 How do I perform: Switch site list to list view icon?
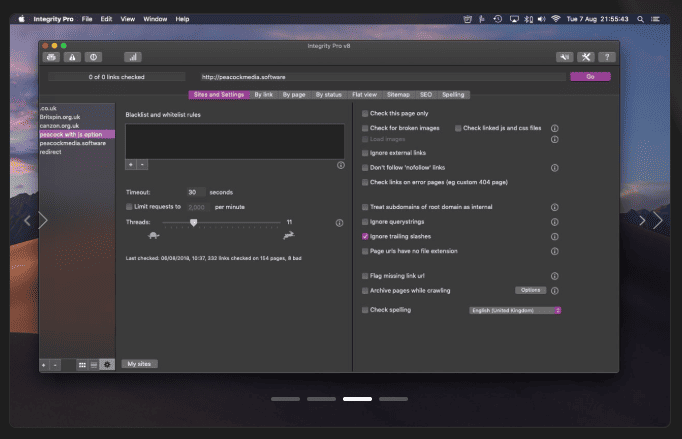(94, 365)
